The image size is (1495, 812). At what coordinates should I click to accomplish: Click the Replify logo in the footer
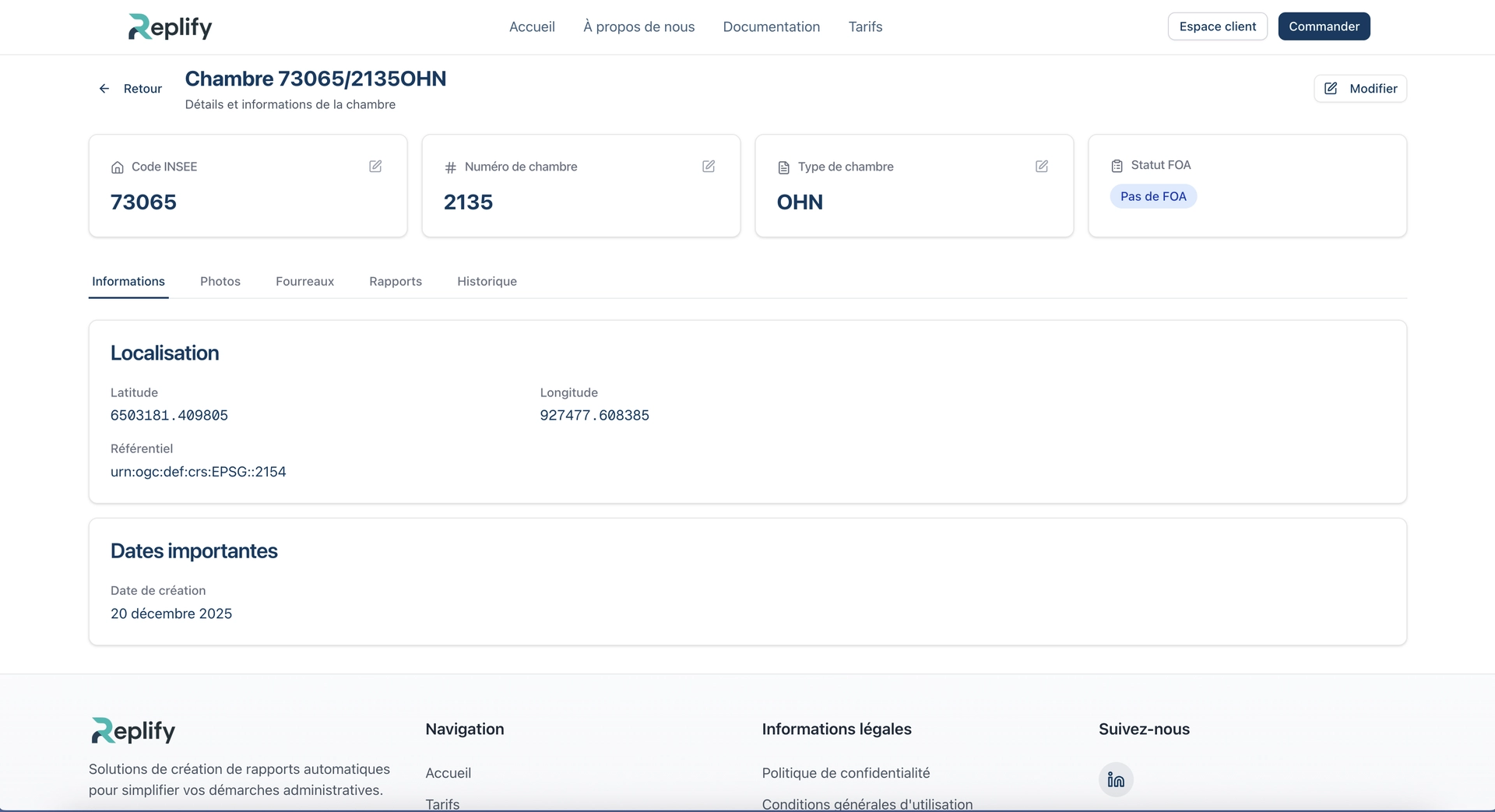pyautogui.click(x=133, y=730)
